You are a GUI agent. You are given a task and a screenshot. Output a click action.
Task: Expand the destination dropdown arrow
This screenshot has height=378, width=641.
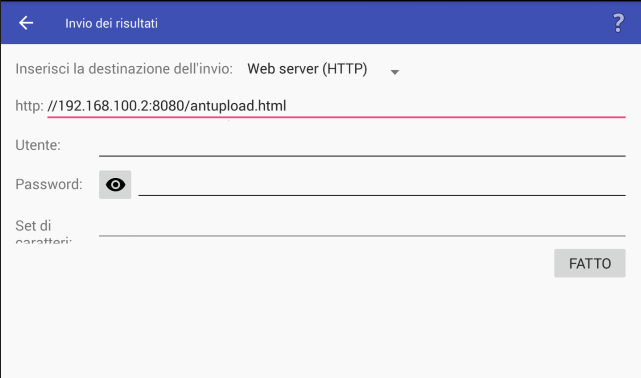(x=394, y=72)
